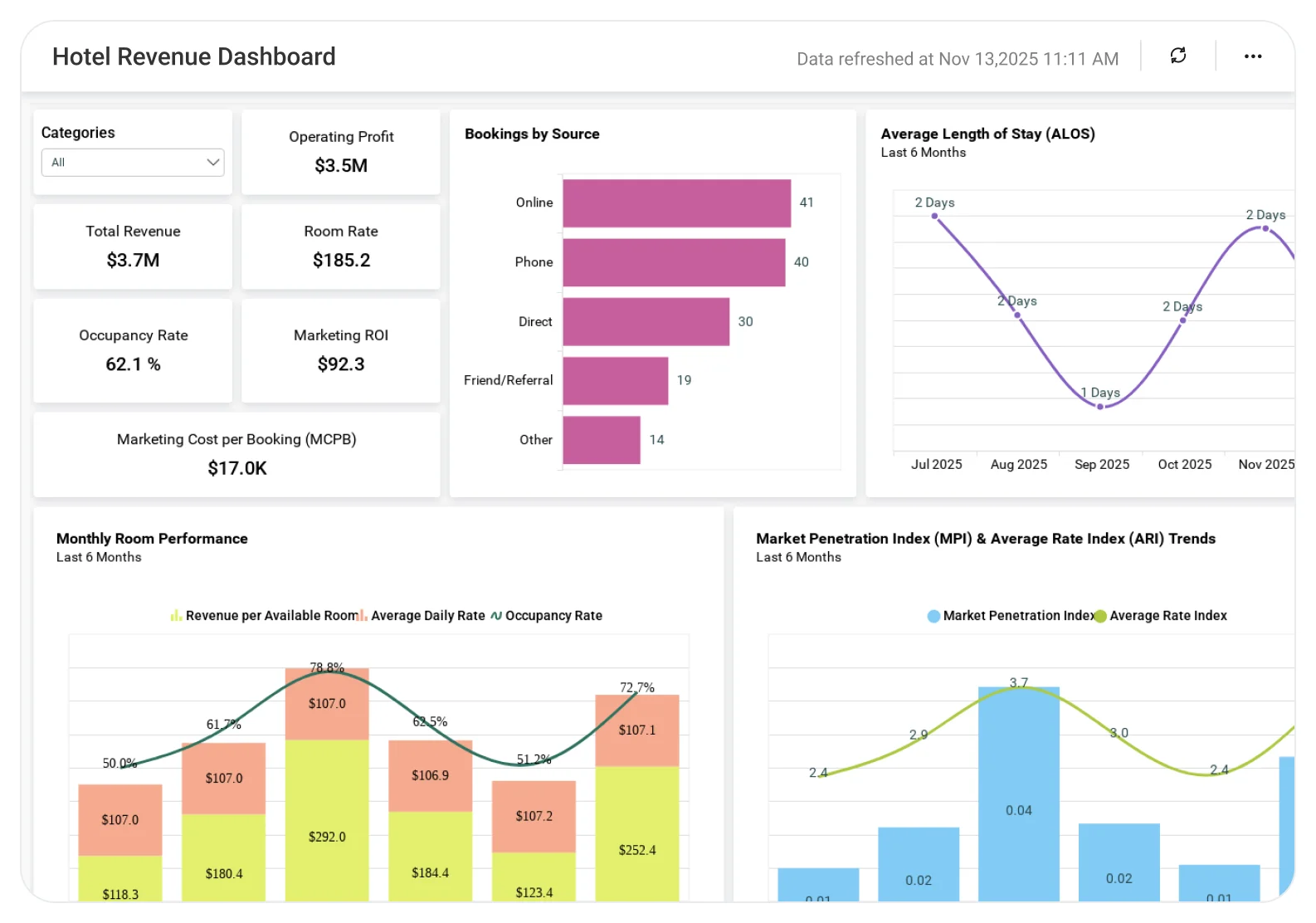Click the $107.1 orange bar segment
1316x923 pixels.
click(x=637, y=730)
